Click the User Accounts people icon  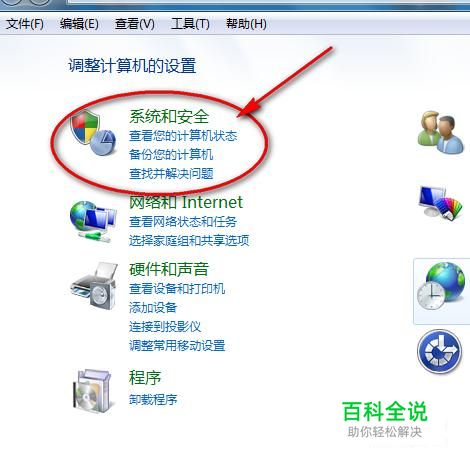click(441, 132)
